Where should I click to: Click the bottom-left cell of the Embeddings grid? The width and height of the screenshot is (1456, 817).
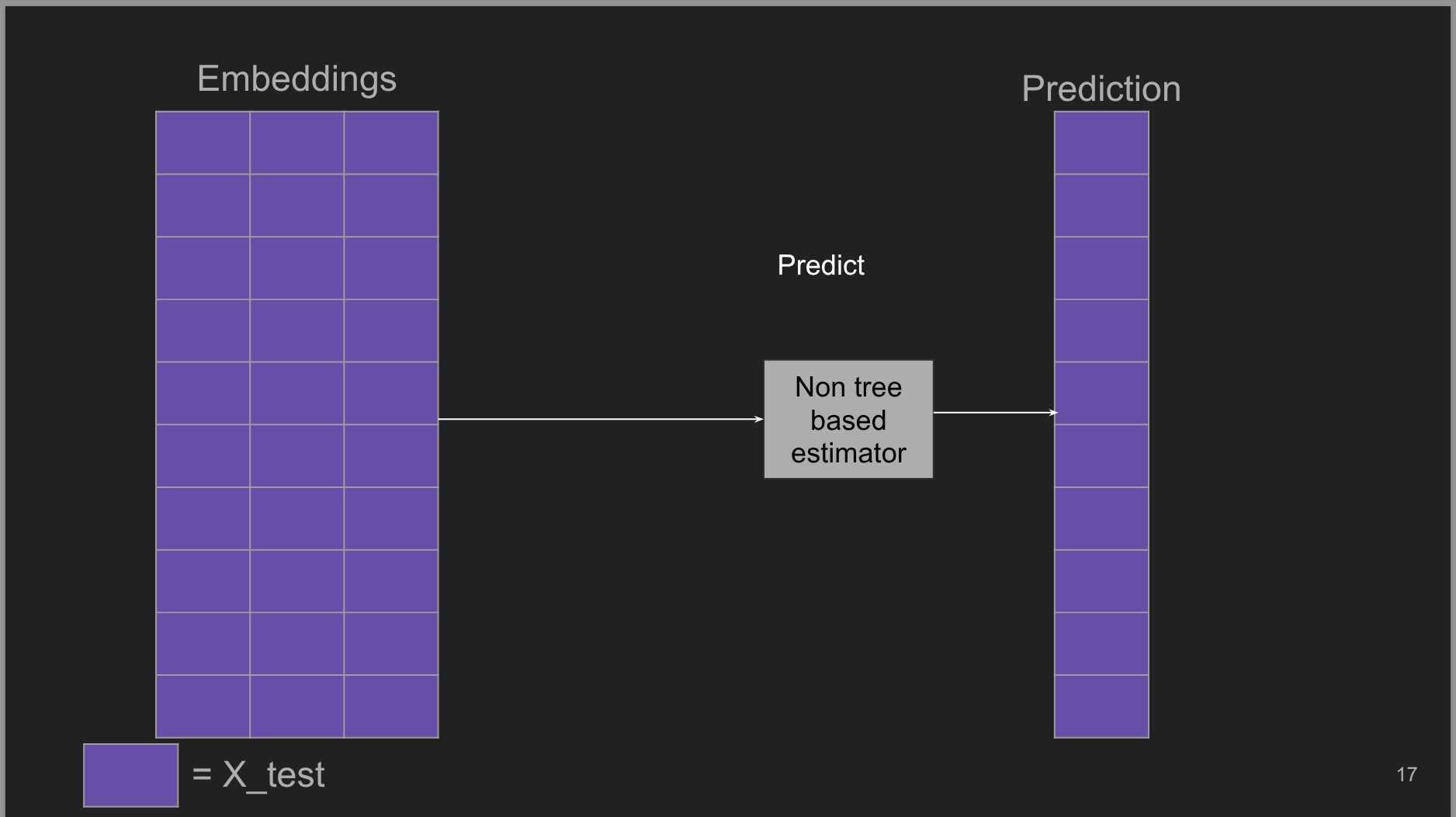203,706
